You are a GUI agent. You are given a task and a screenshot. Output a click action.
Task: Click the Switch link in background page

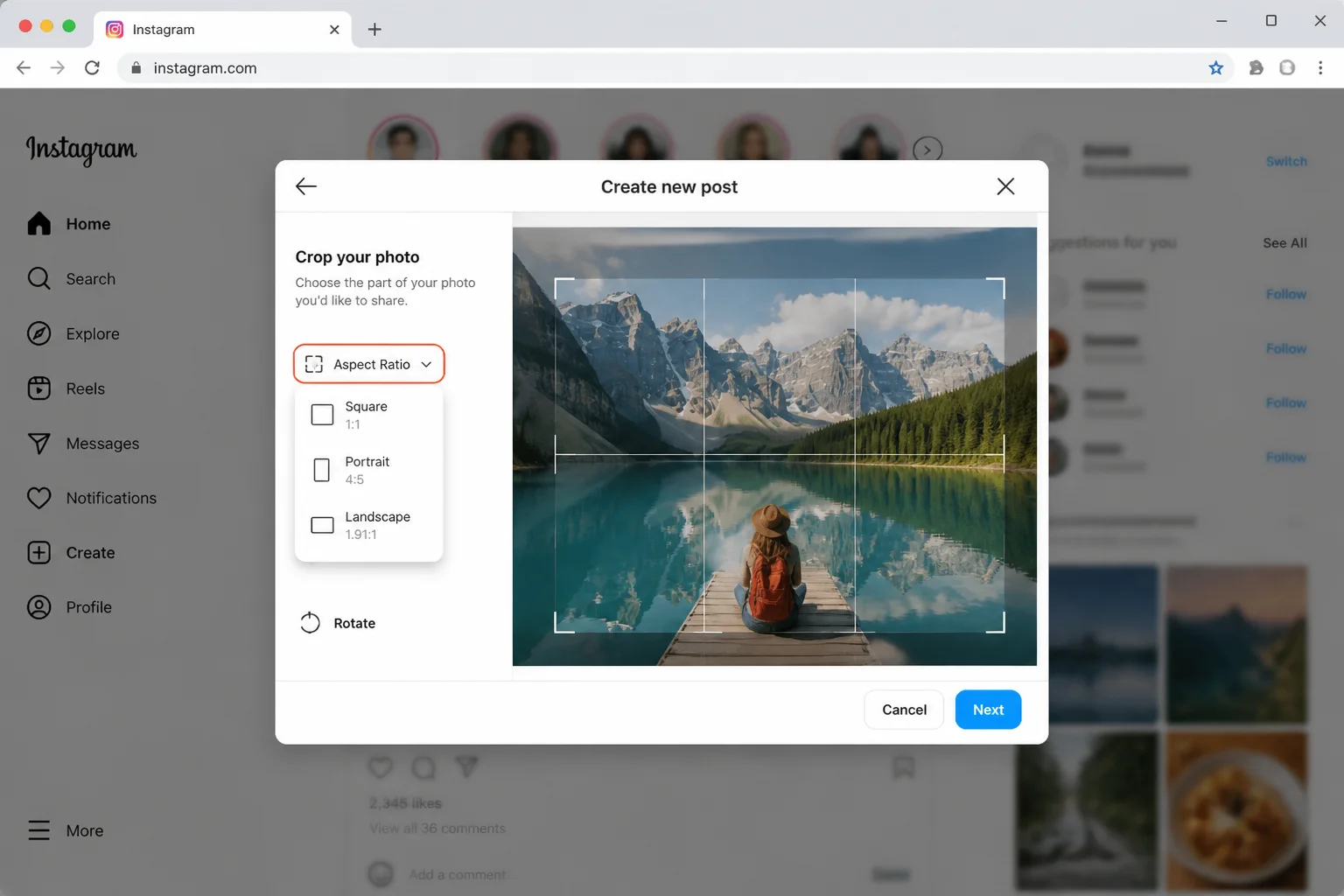click(1286, 161)
